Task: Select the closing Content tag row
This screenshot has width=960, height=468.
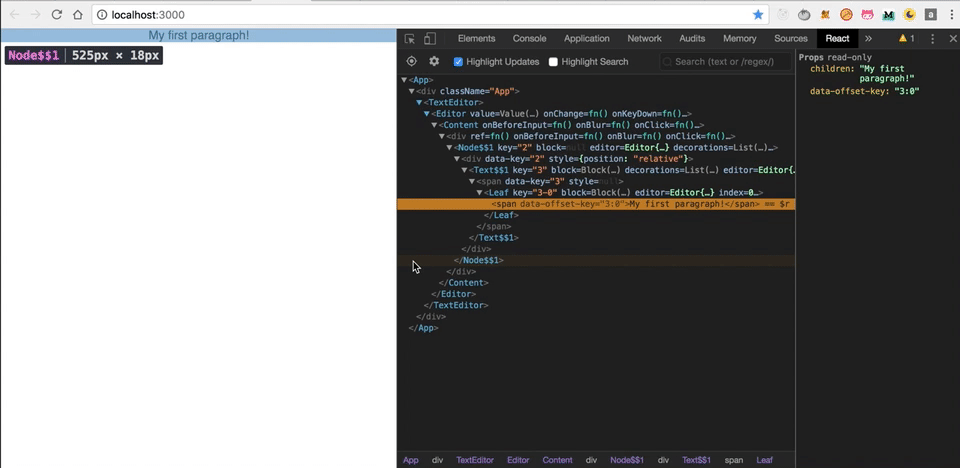Action: pos(596,283)
